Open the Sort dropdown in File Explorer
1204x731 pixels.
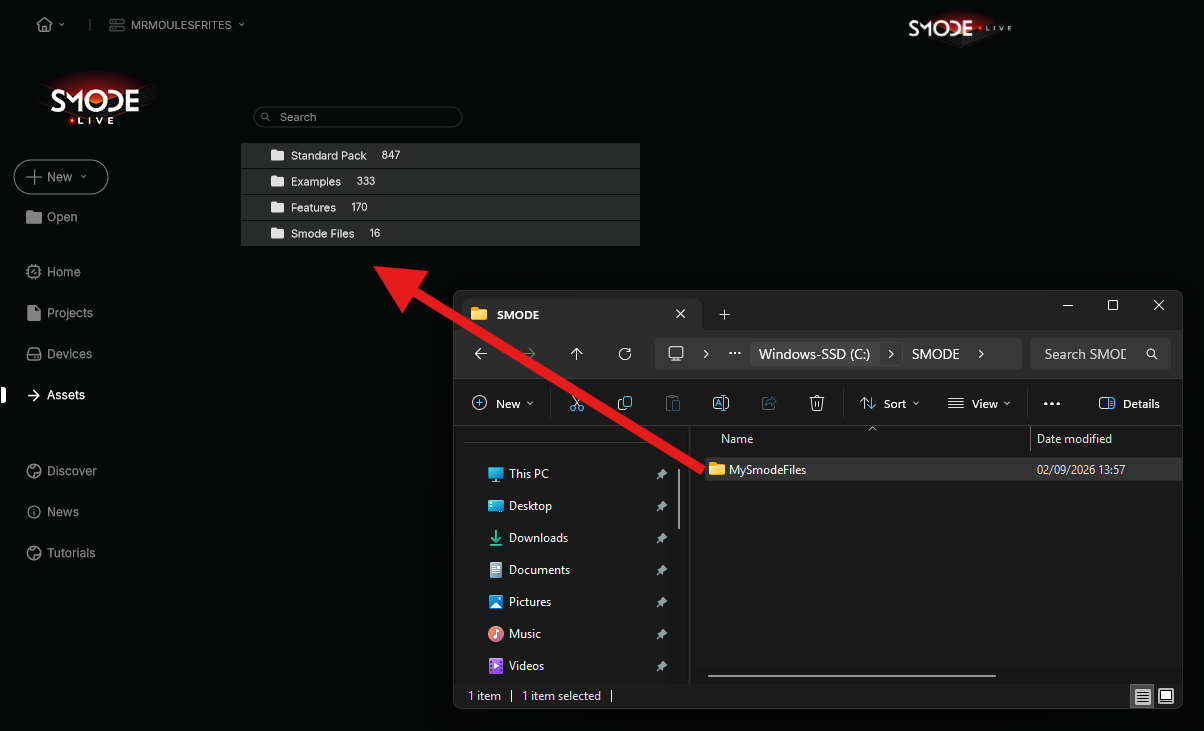tap(891, 404)
